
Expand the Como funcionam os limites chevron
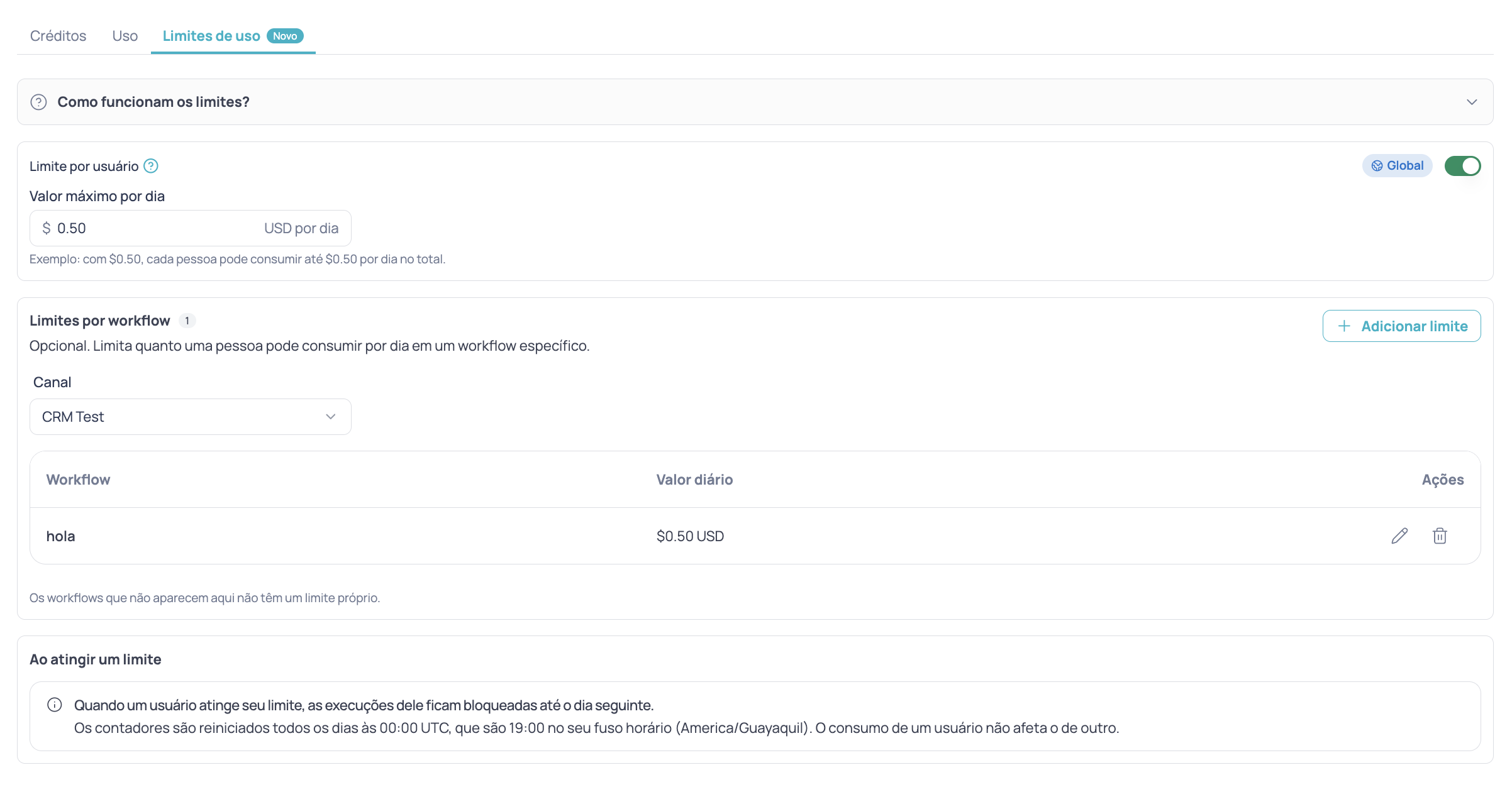pyautogui.click(x=1472, y=102)
